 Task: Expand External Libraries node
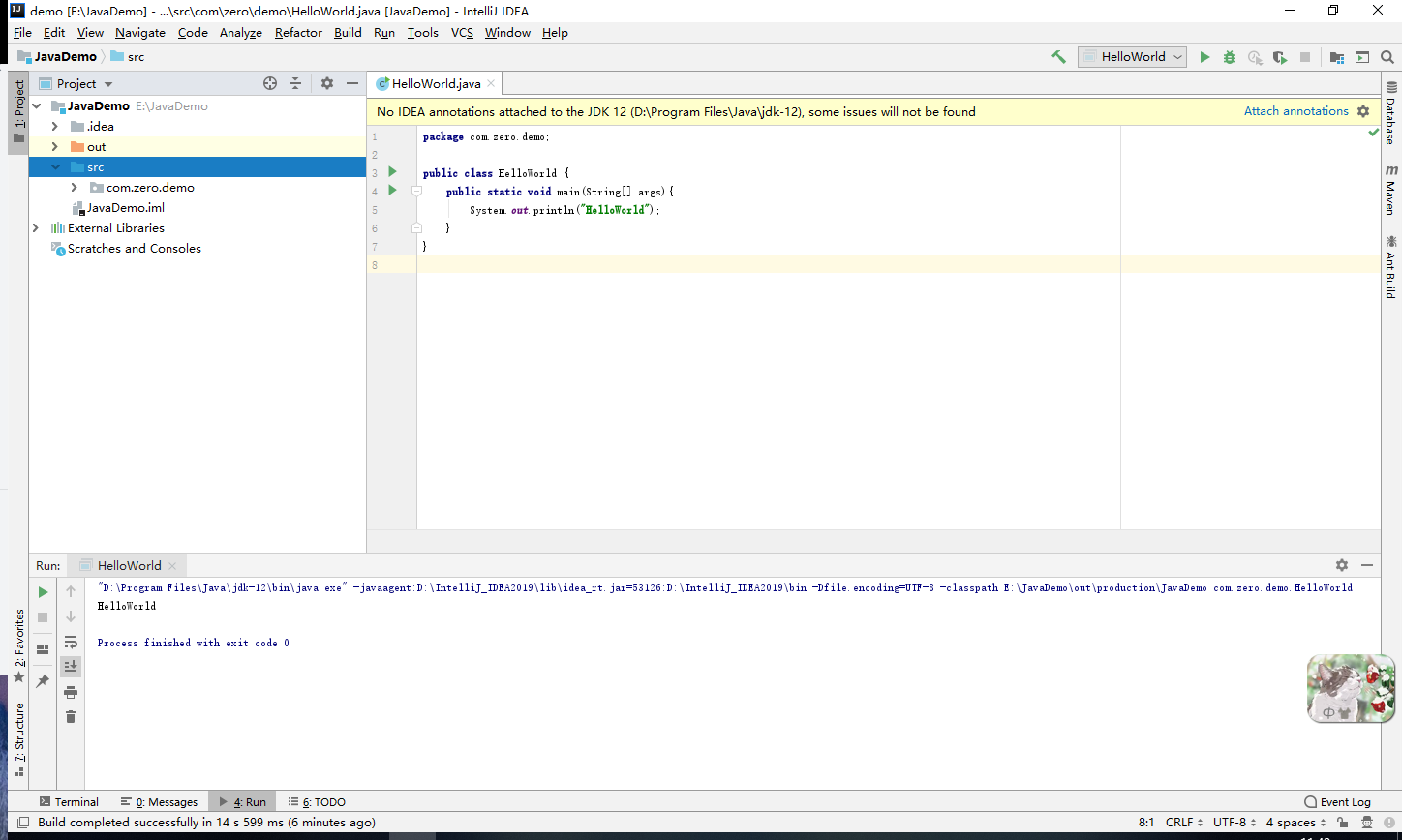[x=36, y=228]
